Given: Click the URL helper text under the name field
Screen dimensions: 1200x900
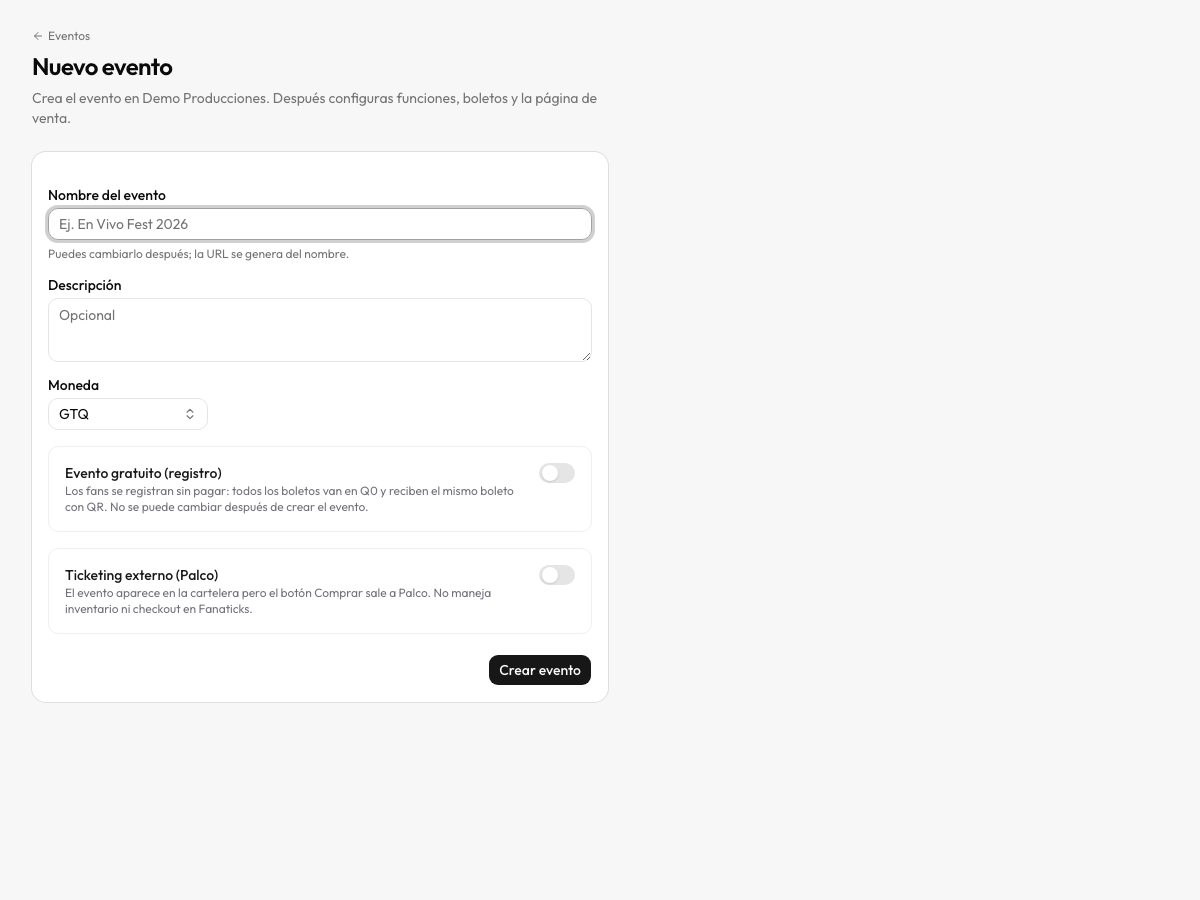Looking at the screenshot, I should pyautogui.click(x=198, y=254).
